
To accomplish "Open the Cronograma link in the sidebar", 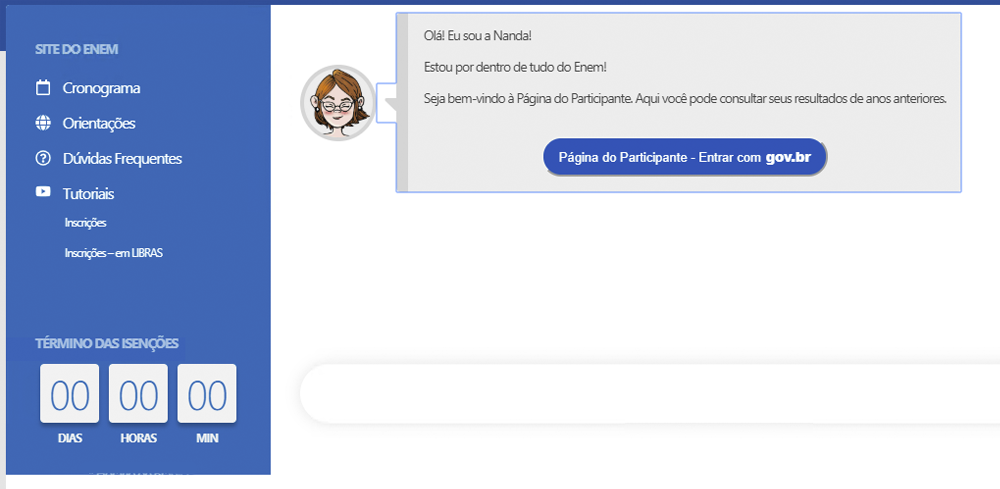I will [x=101, y=88].
